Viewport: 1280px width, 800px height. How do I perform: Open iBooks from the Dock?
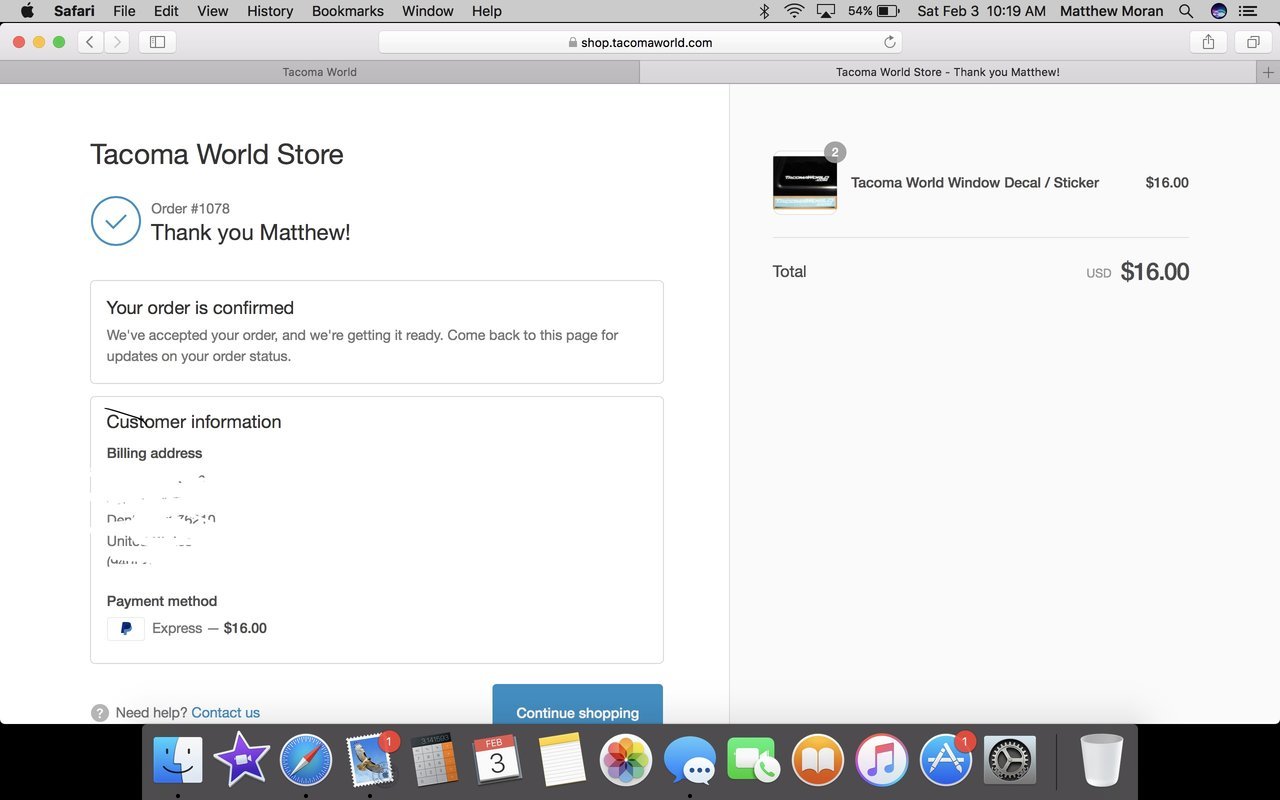pos(817,760)
